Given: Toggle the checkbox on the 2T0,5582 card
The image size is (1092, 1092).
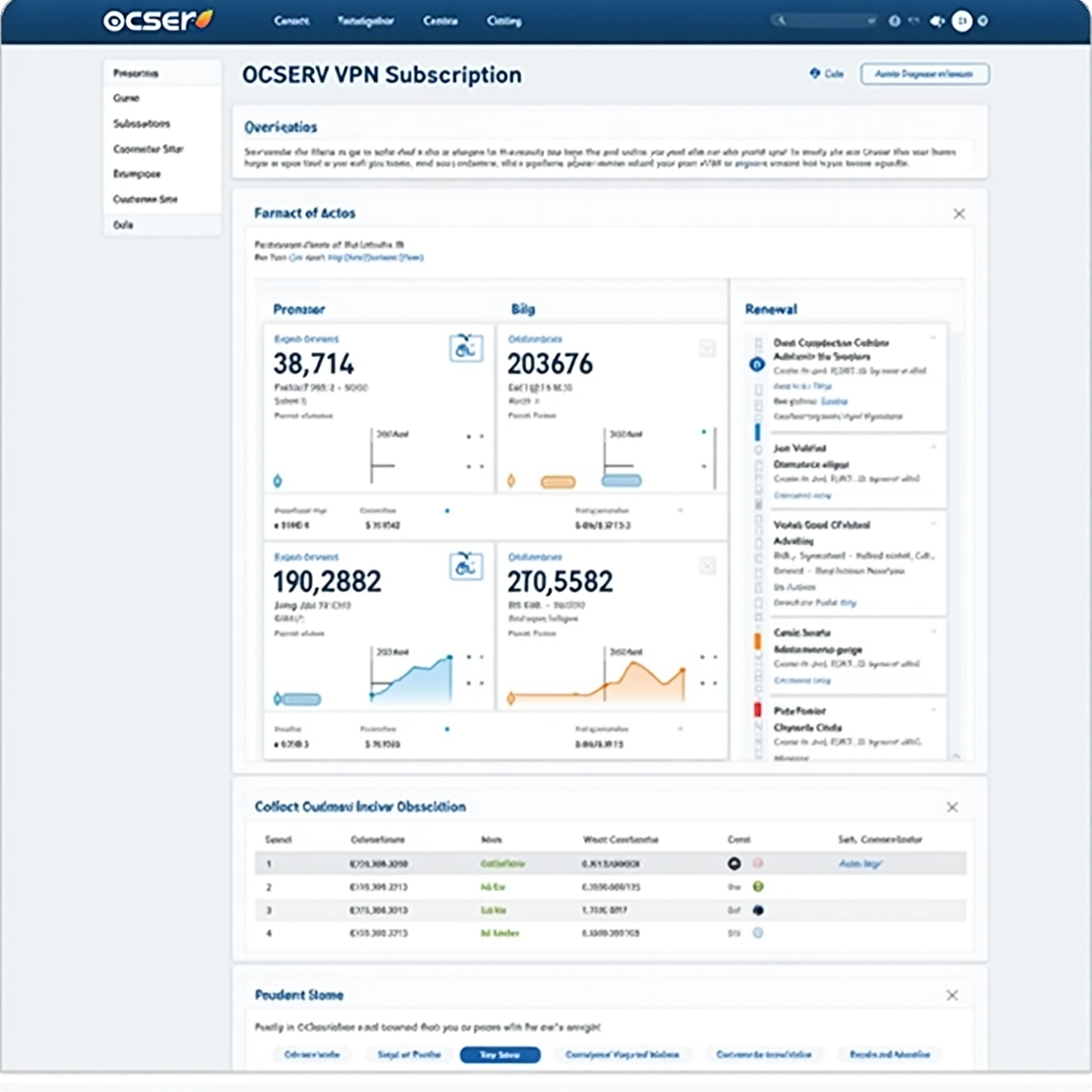Looking at the screenshot, I should 707,566.
